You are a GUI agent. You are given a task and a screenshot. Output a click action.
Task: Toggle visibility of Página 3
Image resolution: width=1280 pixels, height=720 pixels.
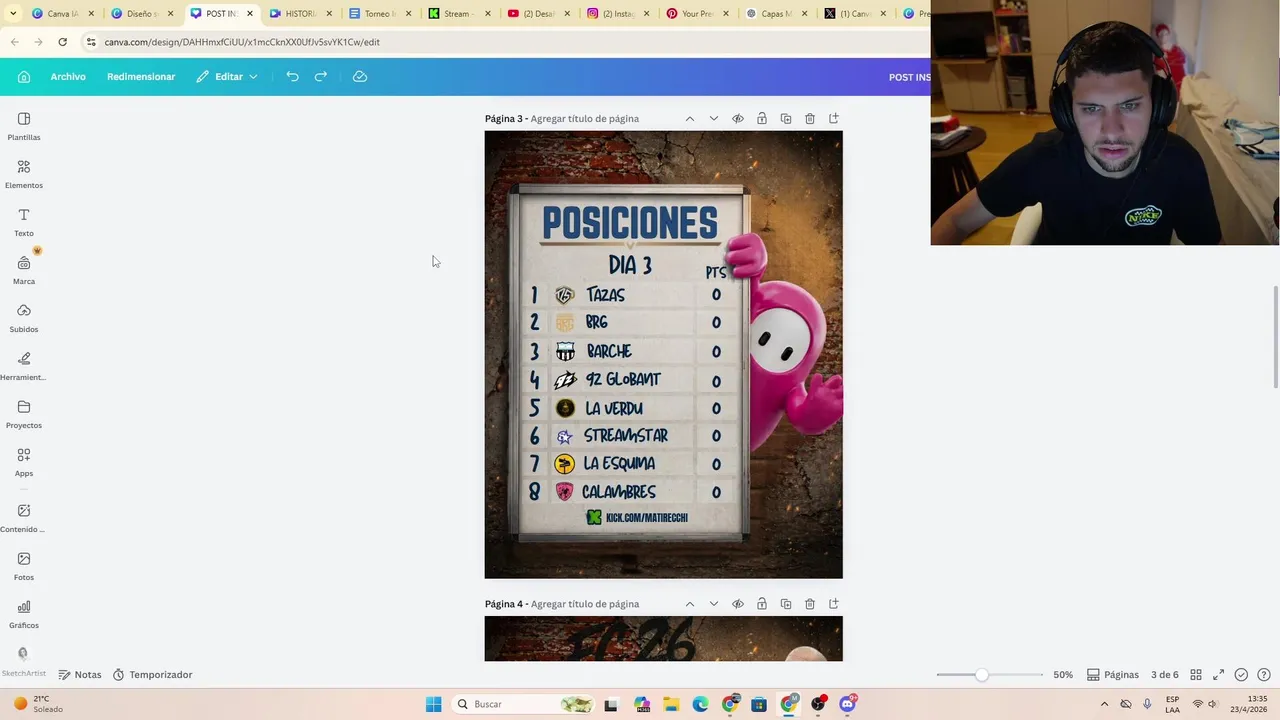click(738, 119)
